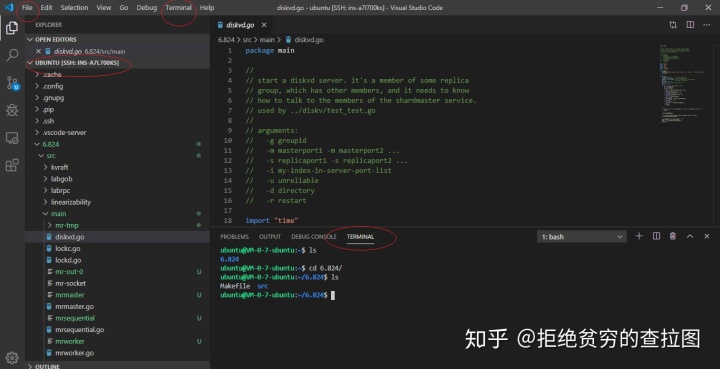
Task: Open lockc.go in the file tree
Action: click(x=118, y=248)
